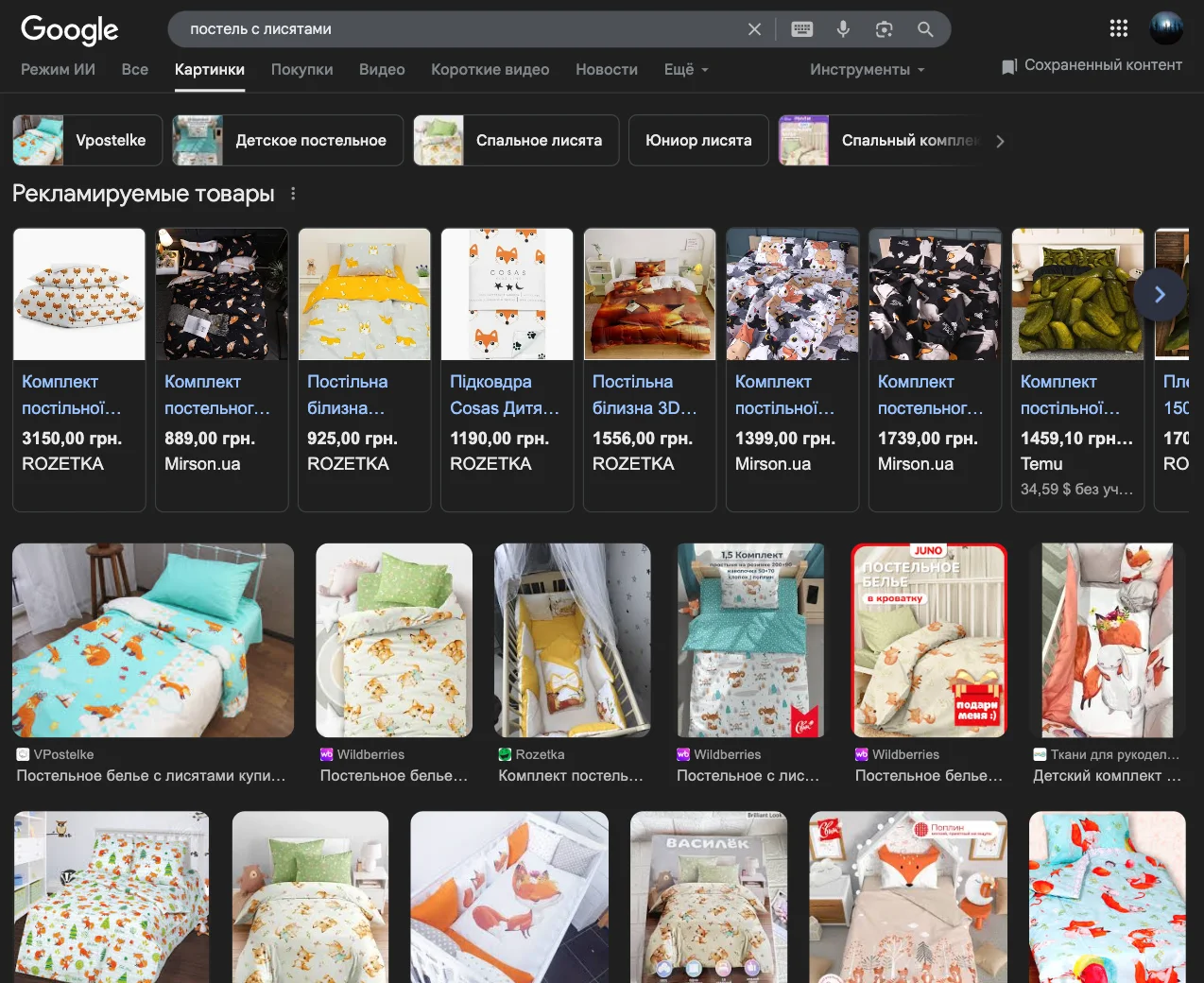Open the 1739,00 грн. Mirson.ua product
1204x983 pixels.
tap(936, 370)
